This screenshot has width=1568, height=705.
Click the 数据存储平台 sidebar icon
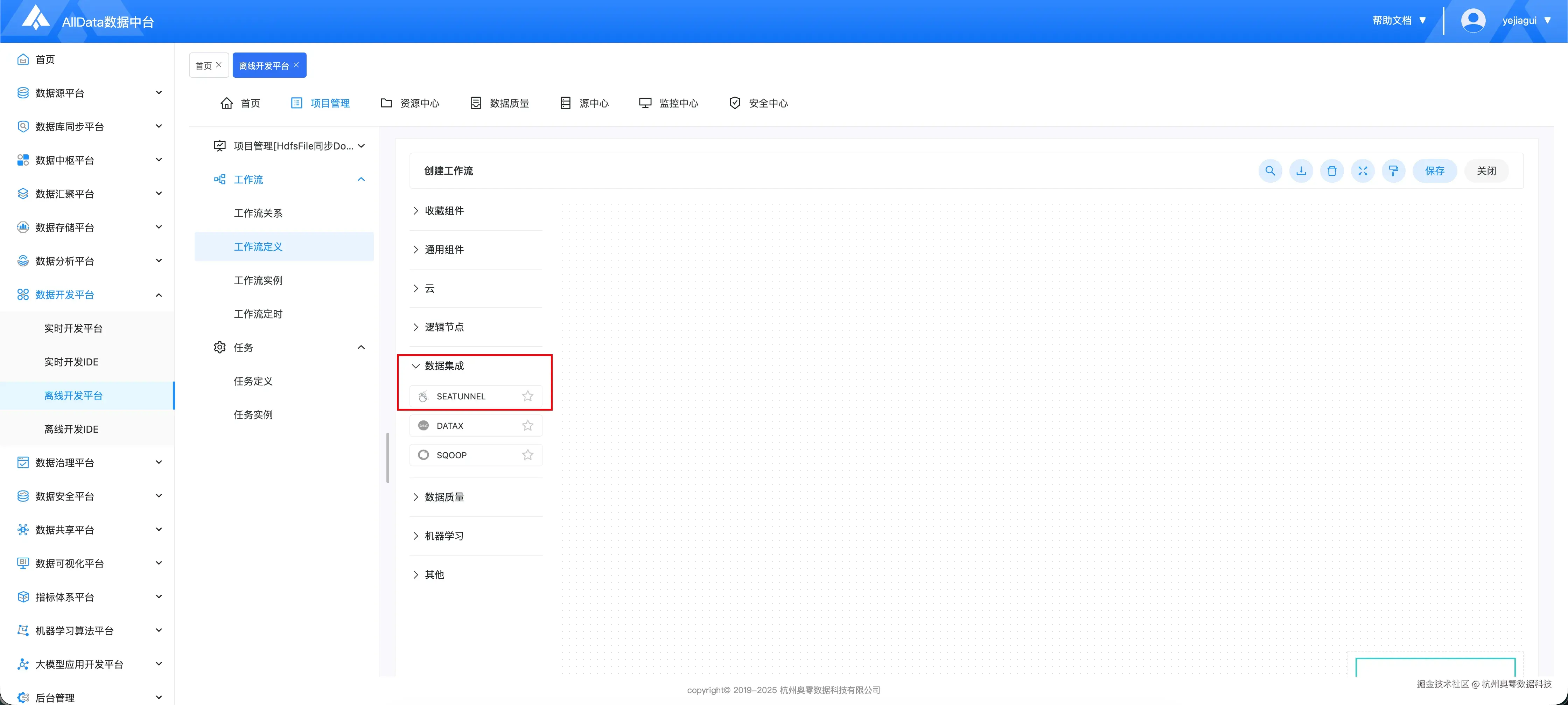pos(23,227)
